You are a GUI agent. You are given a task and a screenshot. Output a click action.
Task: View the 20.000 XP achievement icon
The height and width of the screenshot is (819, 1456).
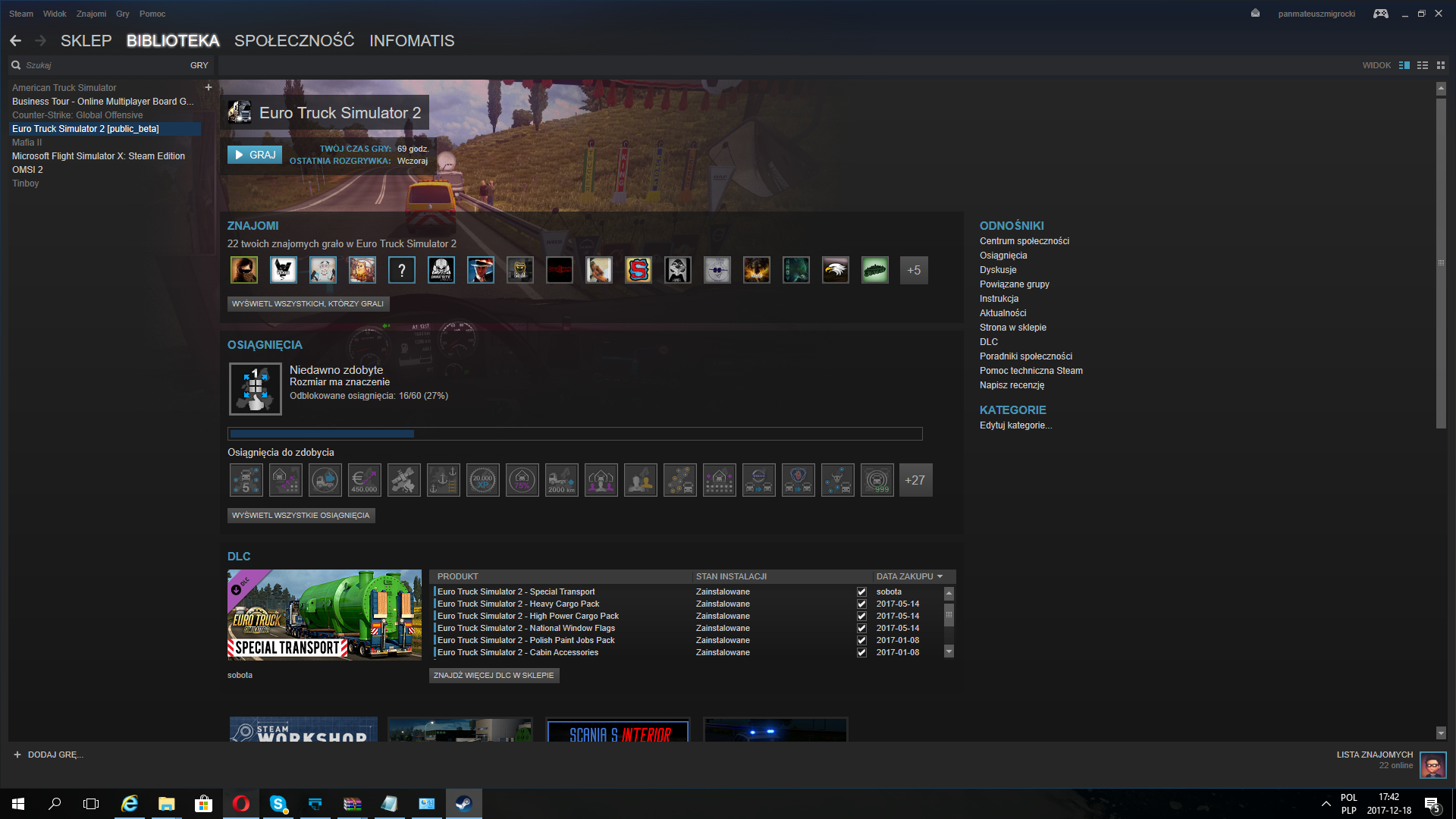click(483, 480)
